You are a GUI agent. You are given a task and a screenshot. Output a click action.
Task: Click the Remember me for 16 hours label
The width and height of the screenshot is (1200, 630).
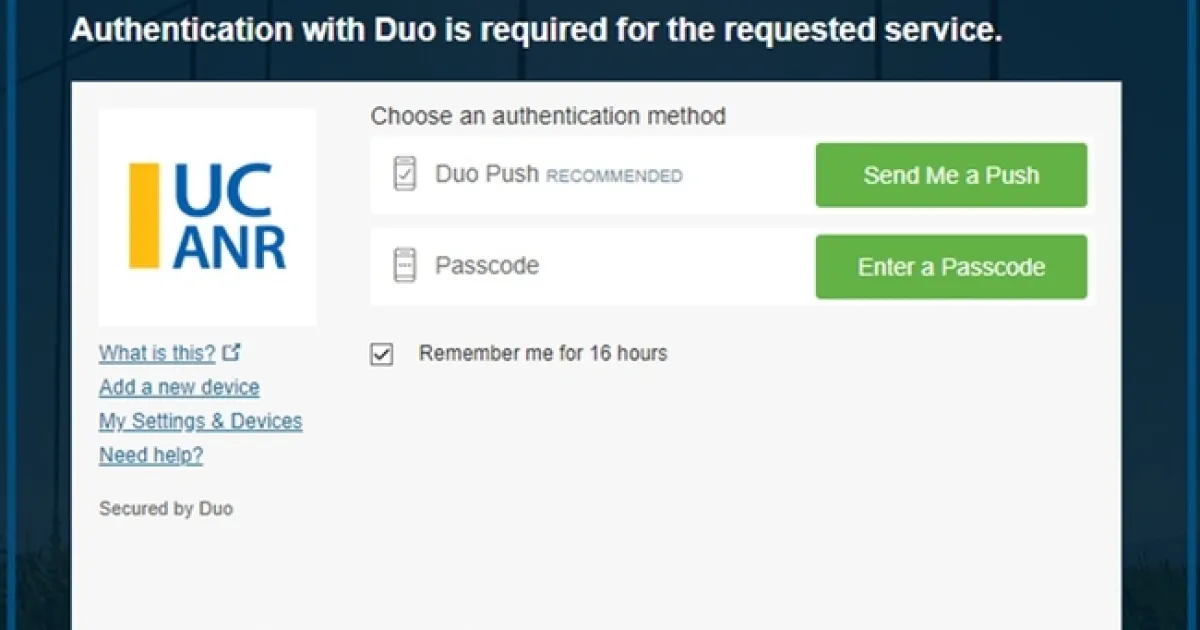click(x=542, y=353)
